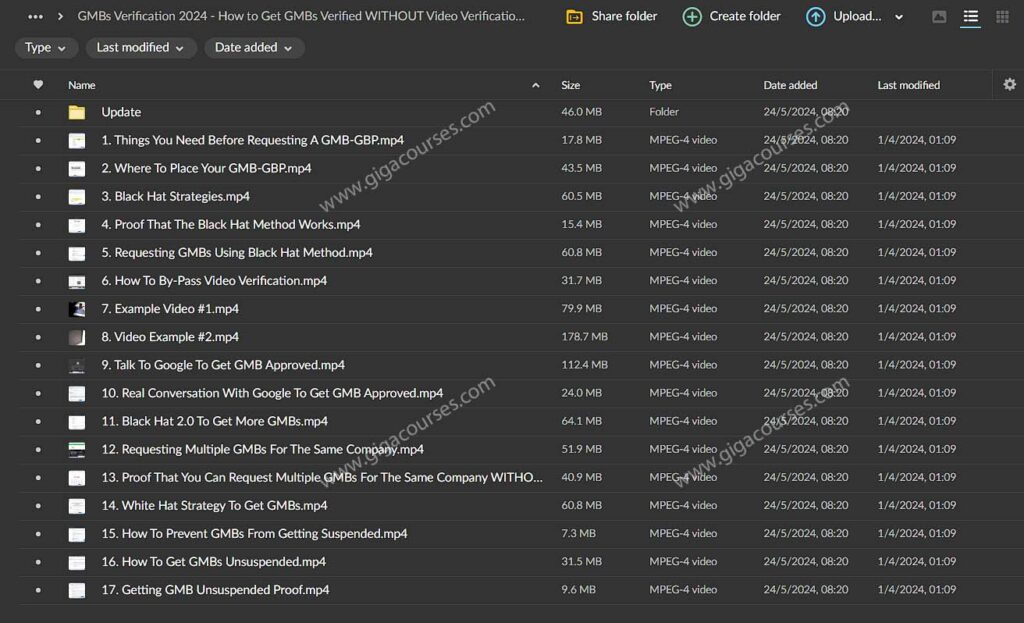This screenshot has height=623, width=1024.
Task: Open the Type filter dropdown
Action: 46,47
